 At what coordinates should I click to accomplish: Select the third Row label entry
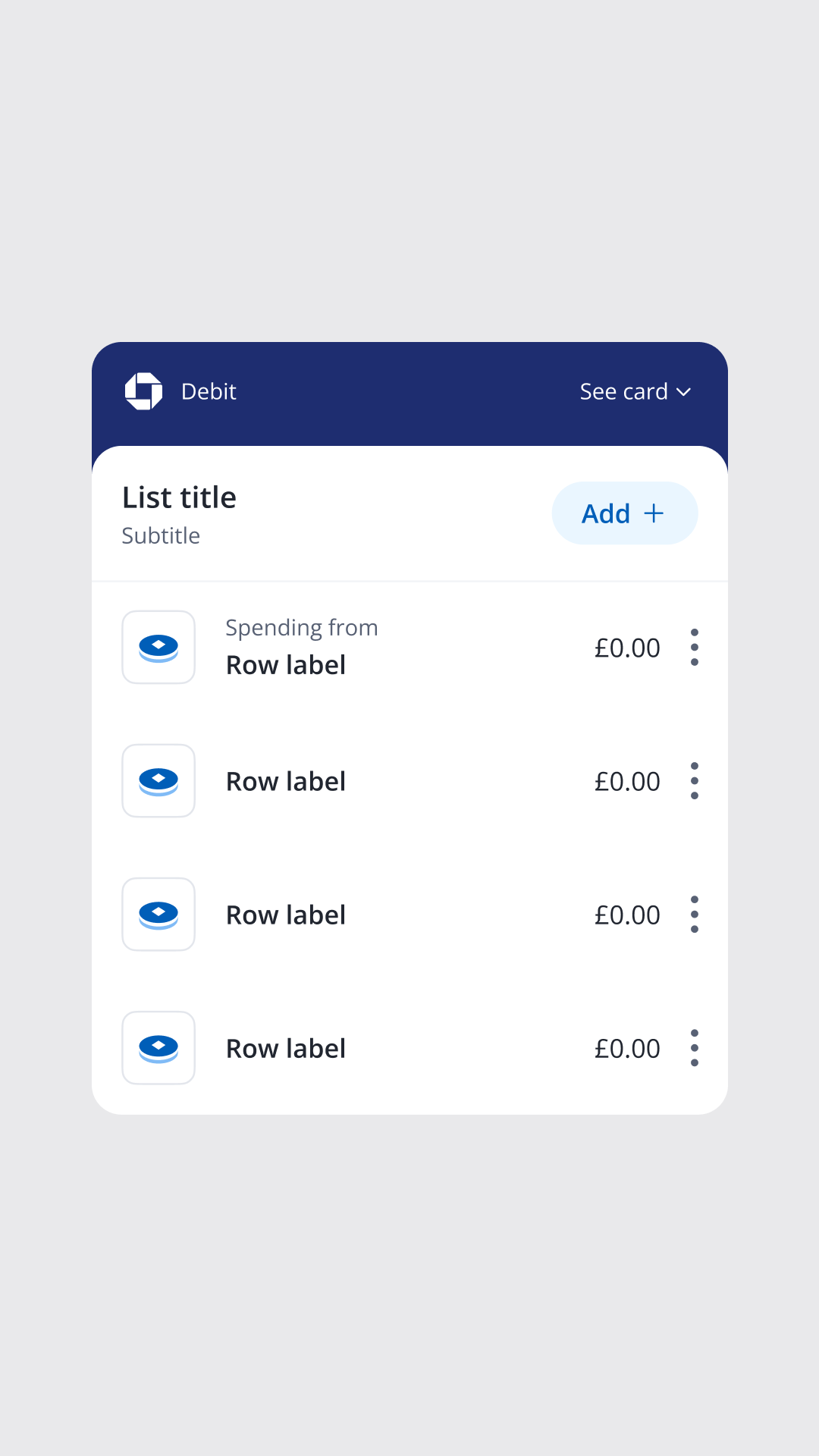click(286, 915)
